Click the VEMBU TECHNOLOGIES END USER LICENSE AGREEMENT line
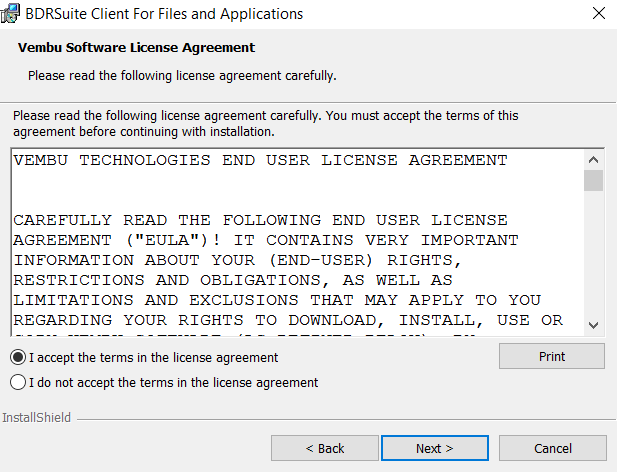This screenshot has height=472, width=617. tap(260, 160)
